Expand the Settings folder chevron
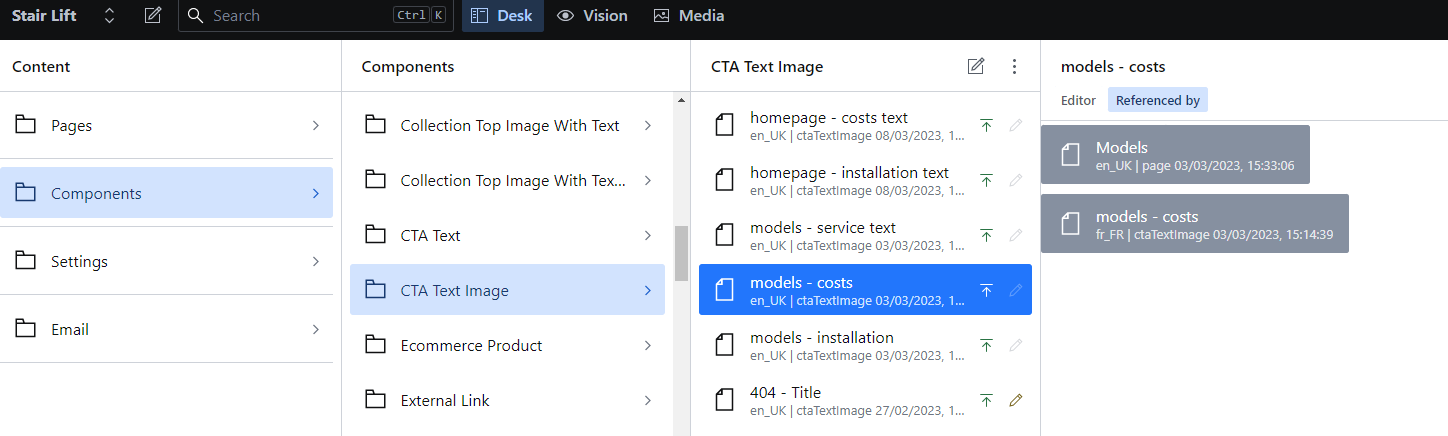Viewport: 1448px width, 436px height. tap(315, 262)
